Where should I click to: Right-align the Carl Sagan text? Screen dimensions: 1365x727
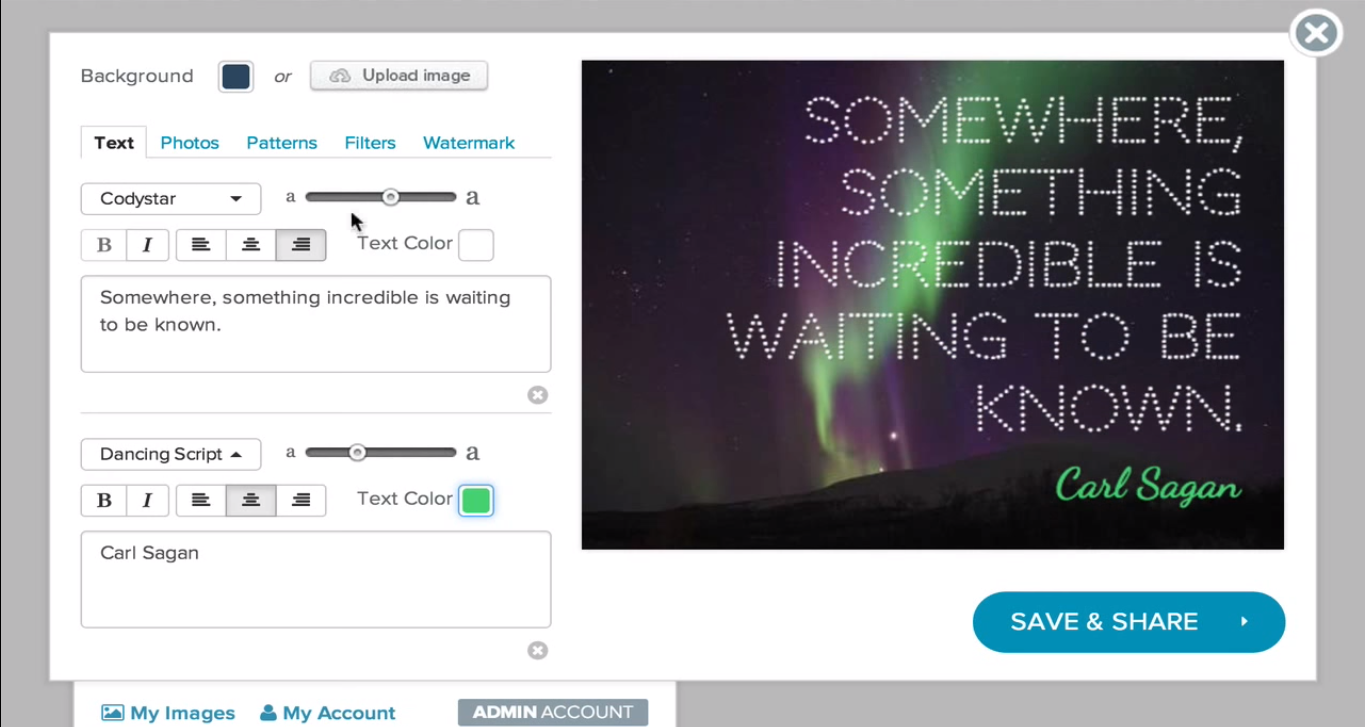301,500
